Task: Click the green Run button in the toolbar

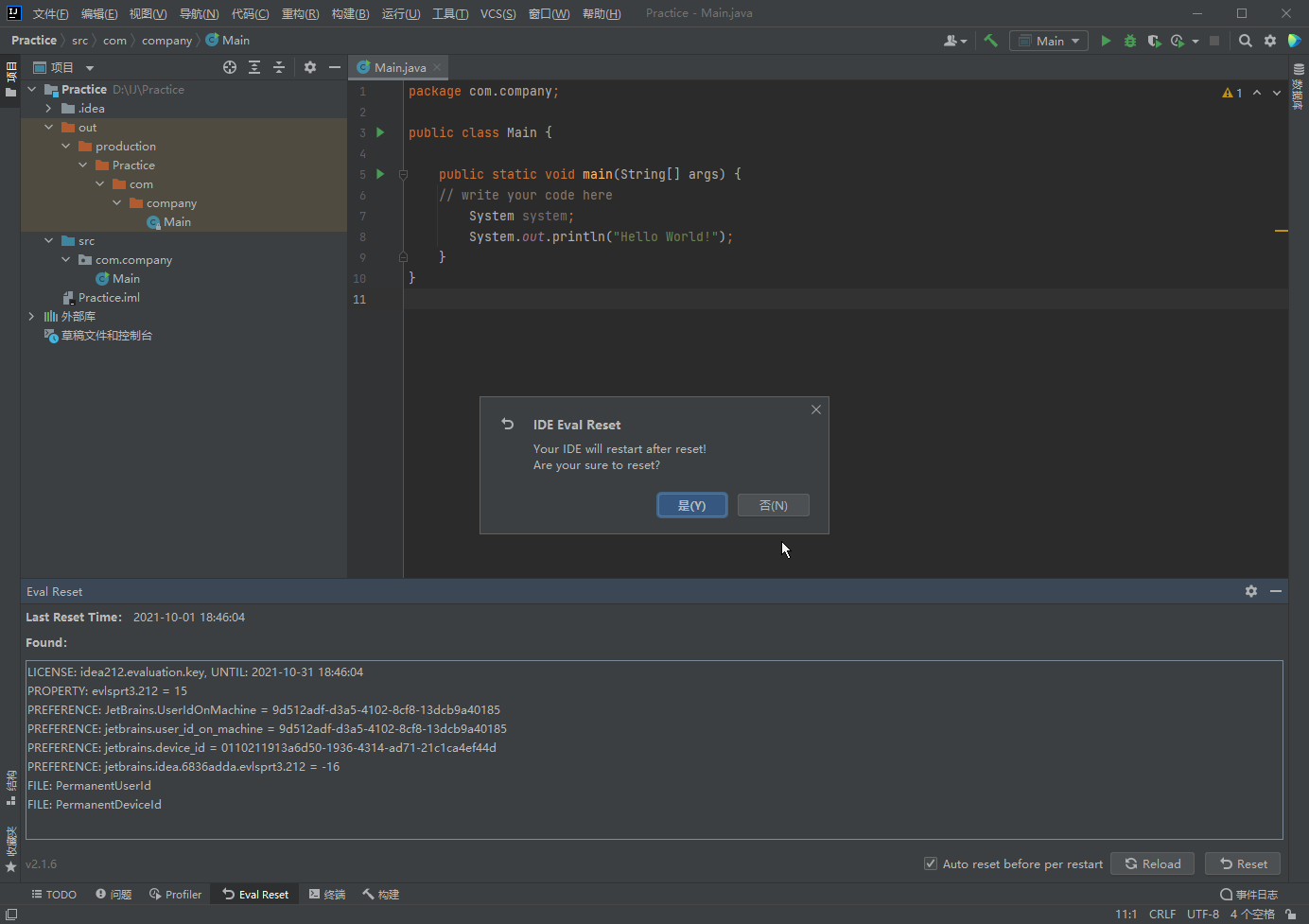Action: click(1105, 41)
